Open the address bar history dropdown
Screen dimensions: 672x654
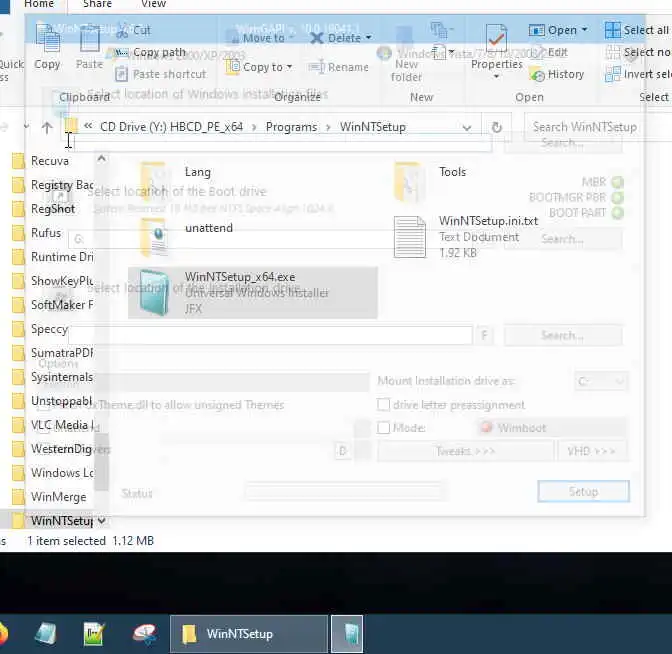(x=467, y=127)
